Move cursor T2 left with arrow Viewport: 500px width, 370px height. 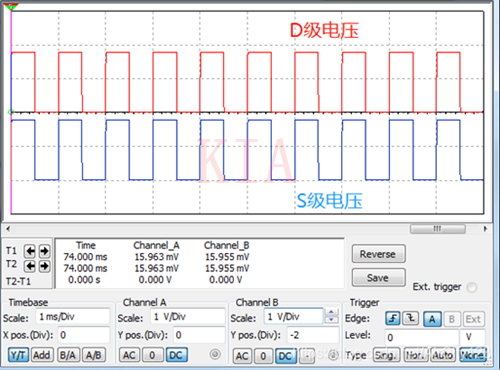pos(30,266)
